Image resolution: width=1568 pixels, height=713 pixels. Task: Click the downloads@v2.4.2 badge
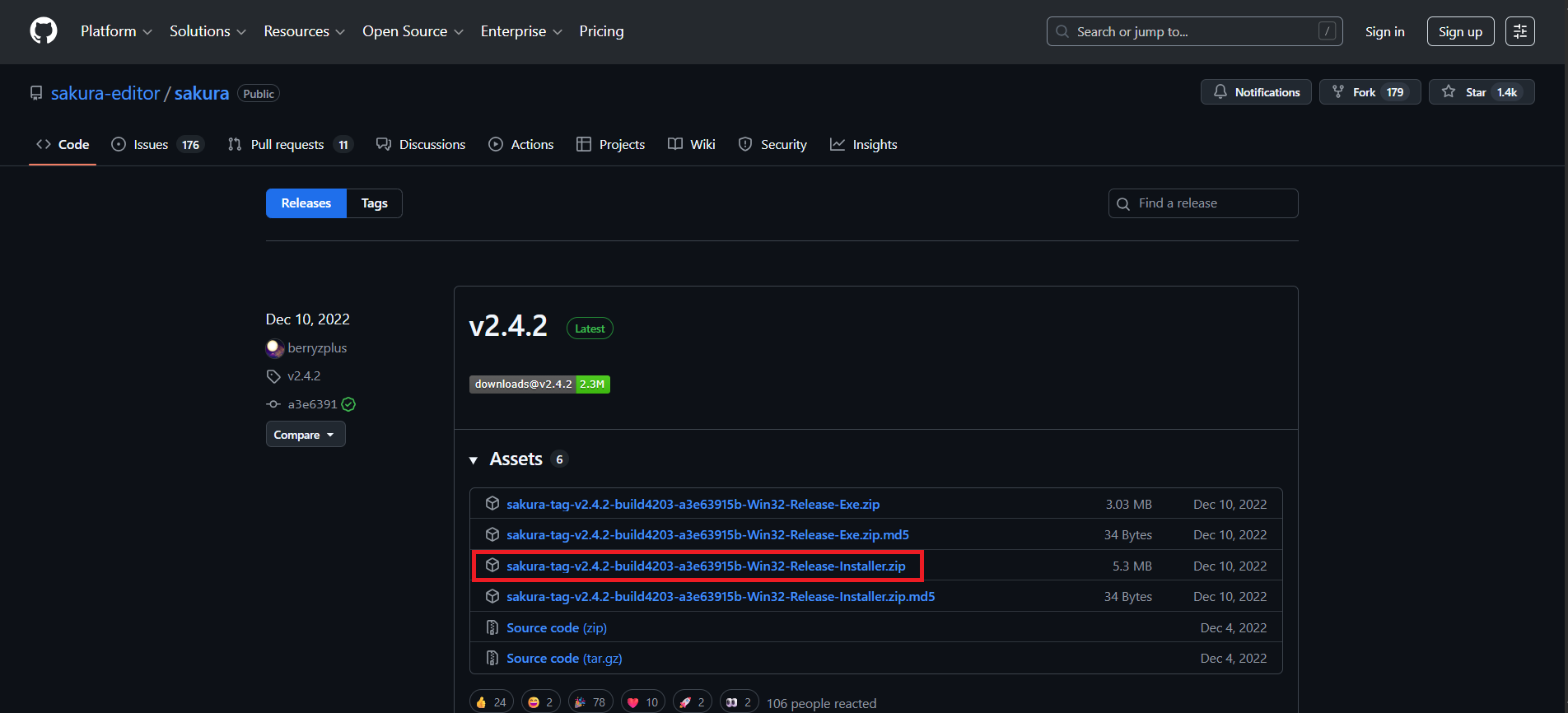[539, 384]
